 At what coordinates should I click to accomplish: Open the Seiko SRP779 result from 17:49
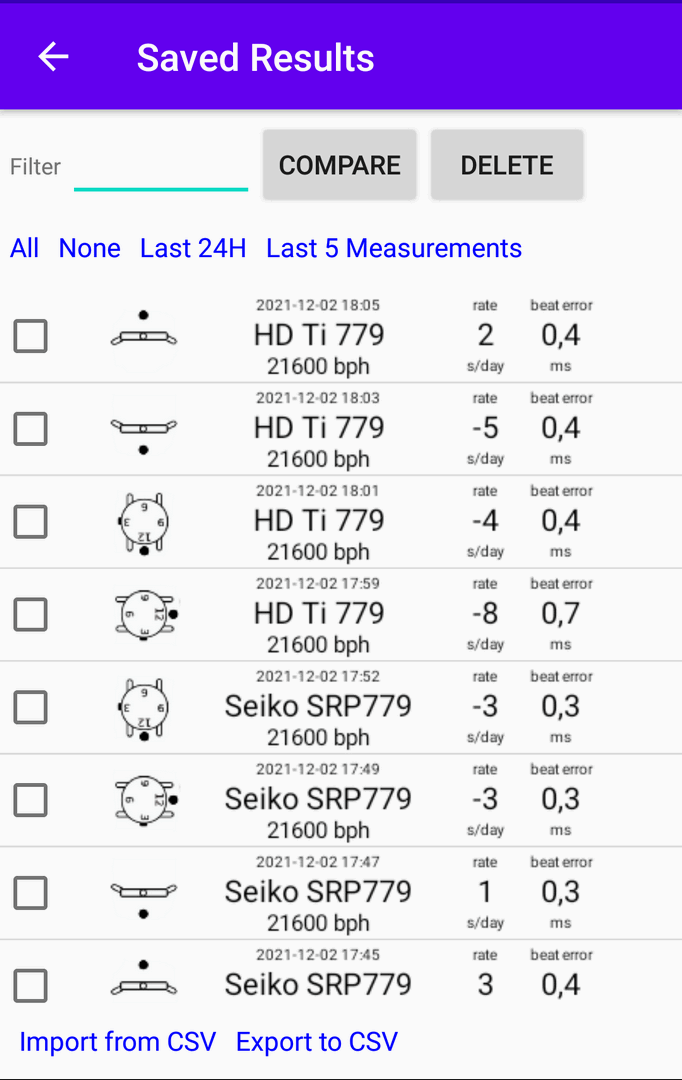point(318,799)
